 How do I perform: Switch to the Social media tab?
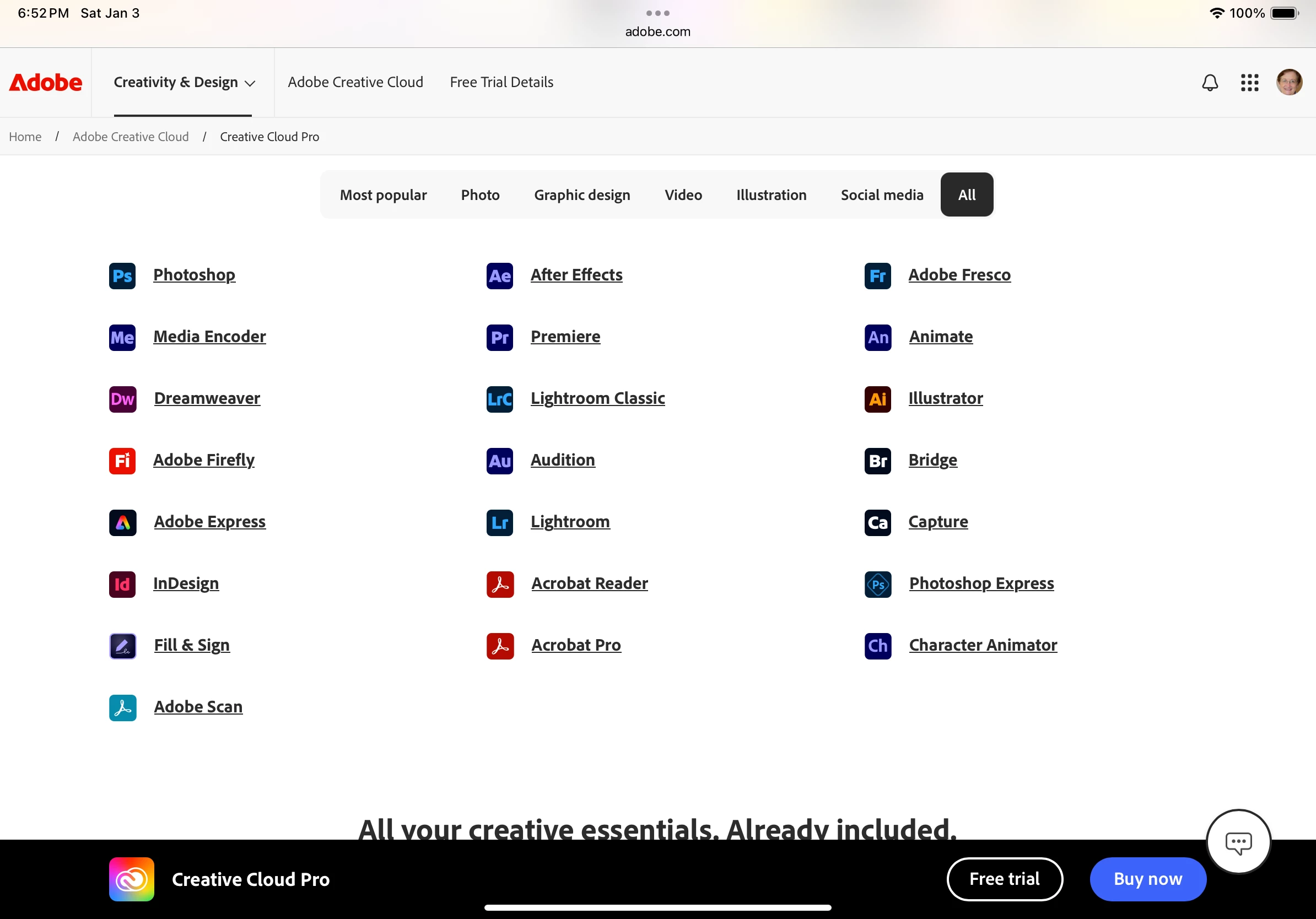pos(882,195)
